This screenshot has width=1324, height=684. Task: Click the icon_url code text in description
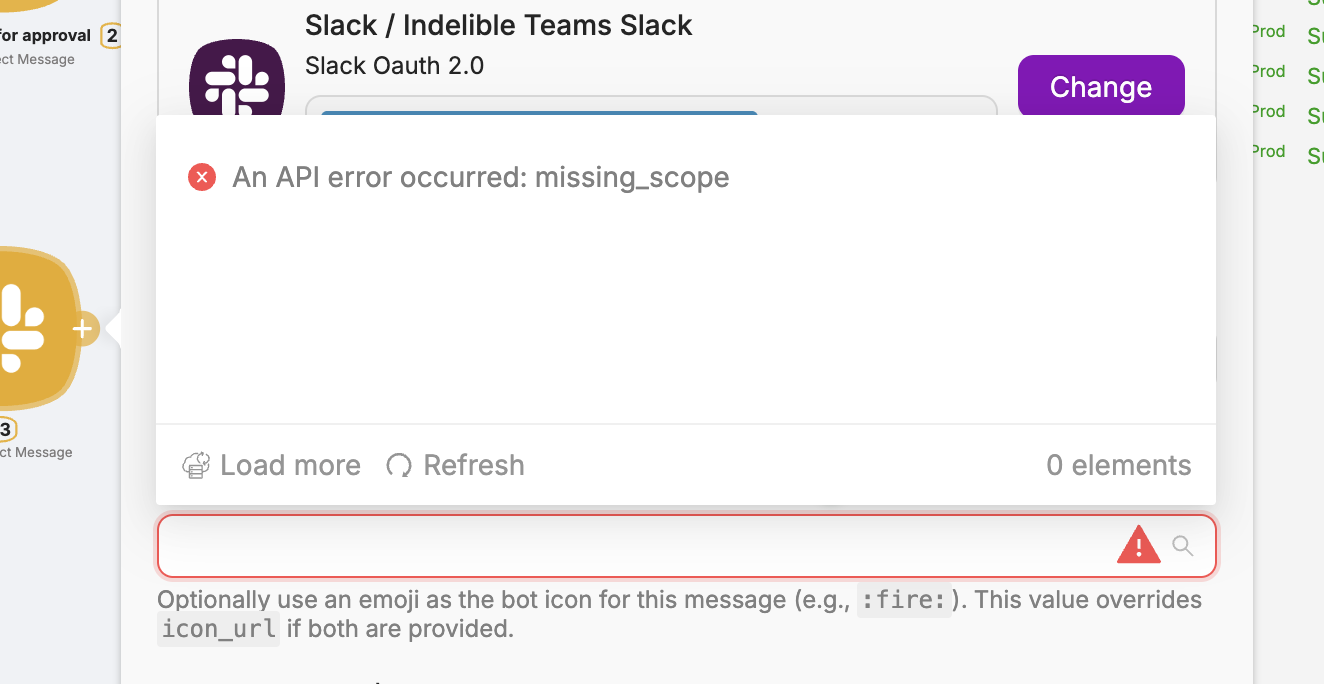pyautogui.click(x=218, y=629)
